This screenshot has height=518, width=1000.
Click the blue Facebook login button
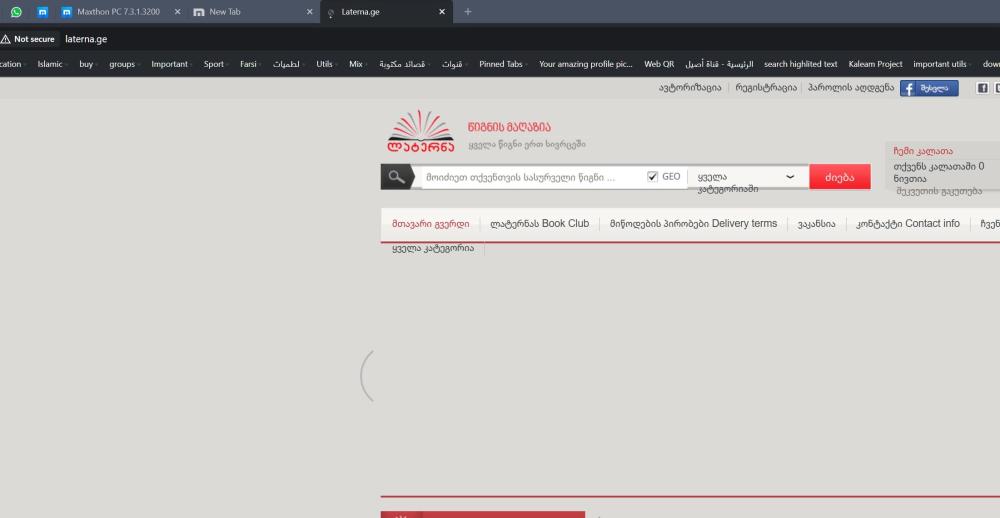(x=929, y=89)
